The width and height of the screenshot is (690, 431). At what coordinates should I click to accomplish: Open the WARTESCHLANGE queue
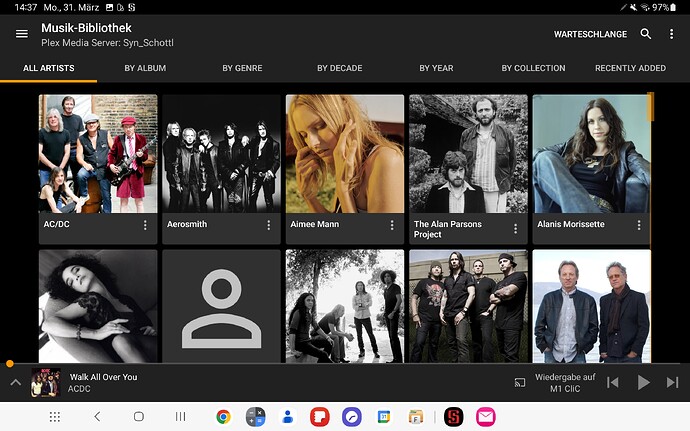click(x=590, y=34)
